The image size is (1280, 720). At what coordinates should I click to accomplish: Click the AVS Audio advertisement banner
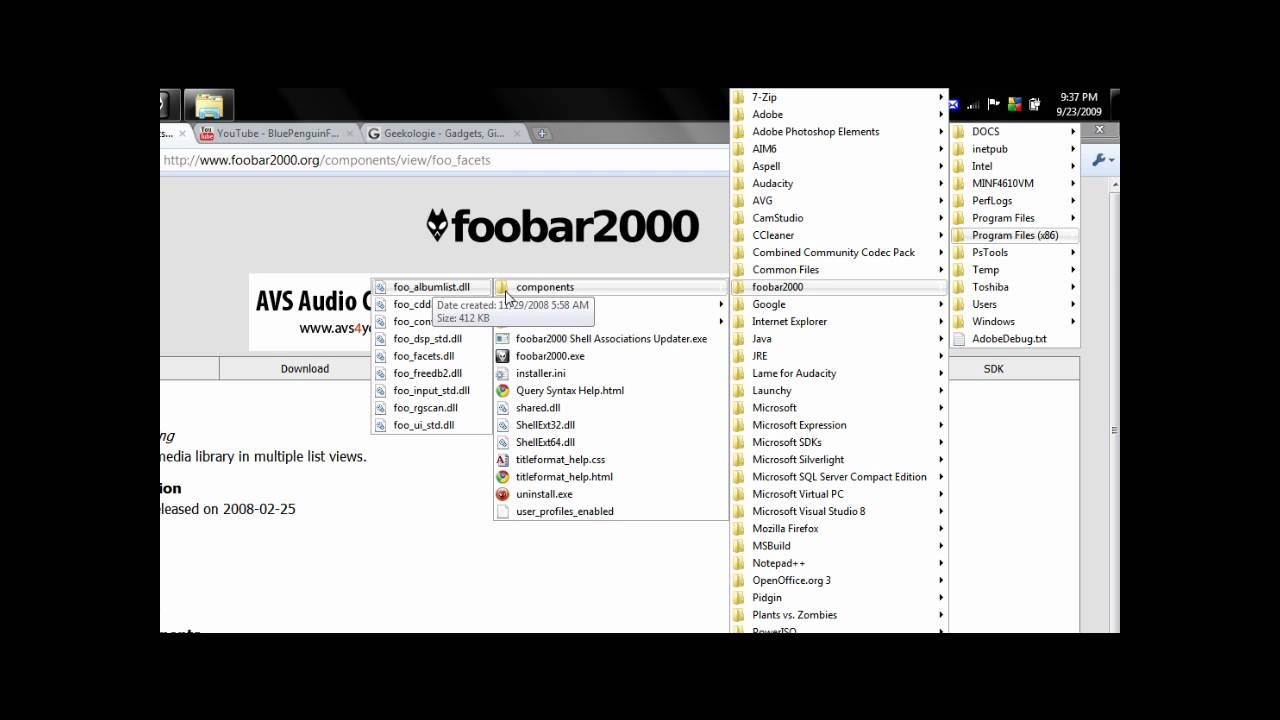point(311,312)
